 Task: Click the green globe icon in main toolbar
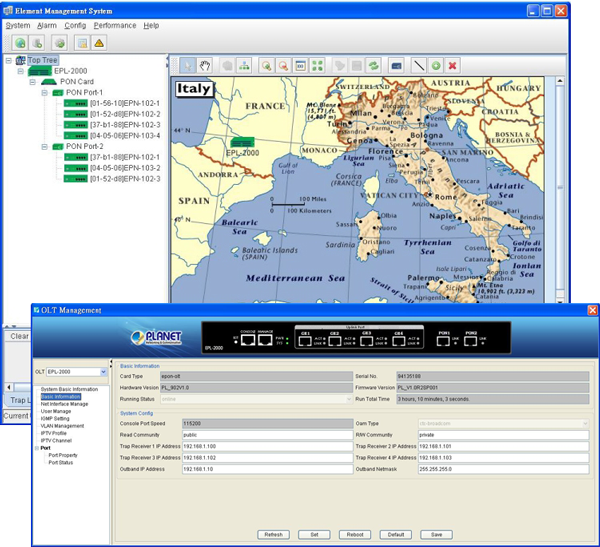(x=20, y=43)
